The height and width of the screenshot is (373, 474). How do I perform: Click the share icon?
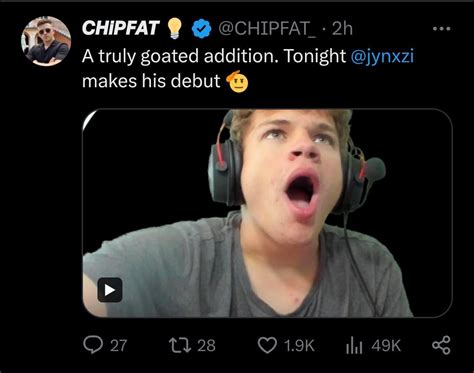(441, 345)
